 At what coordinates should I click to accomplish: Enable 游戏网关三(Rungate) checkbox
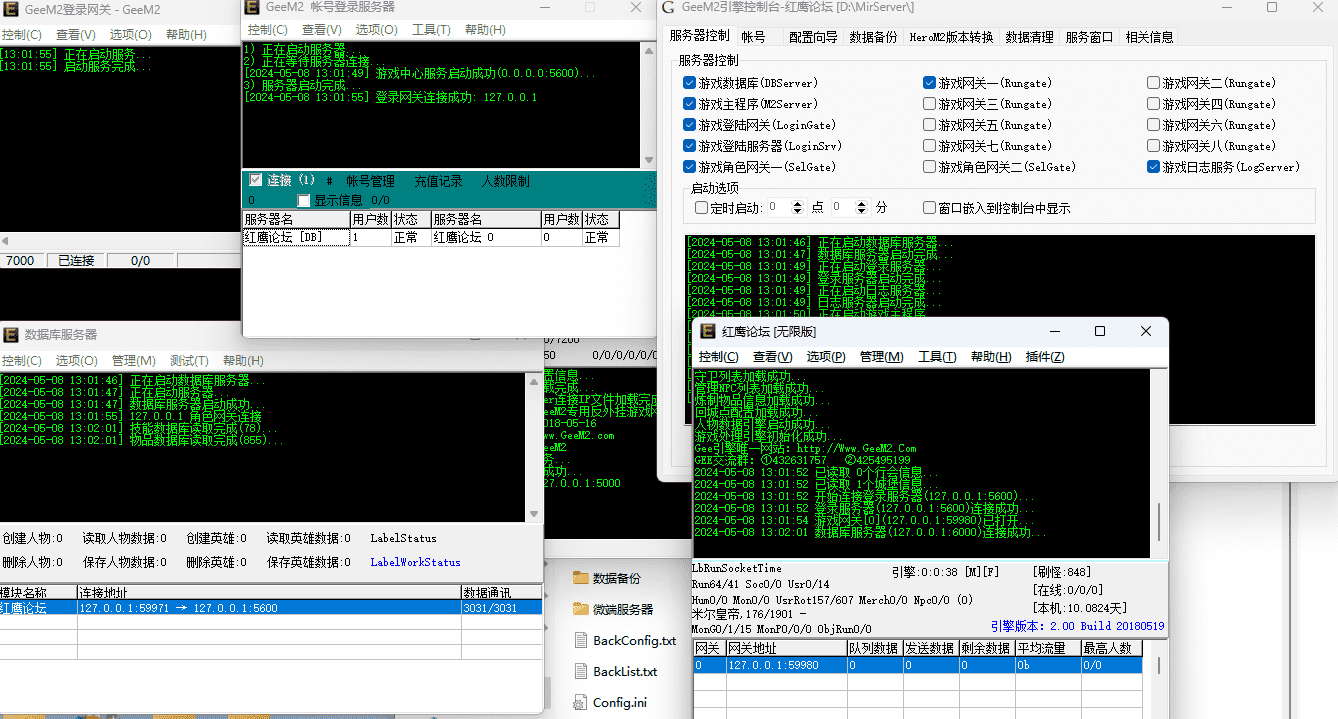point(929,104)
